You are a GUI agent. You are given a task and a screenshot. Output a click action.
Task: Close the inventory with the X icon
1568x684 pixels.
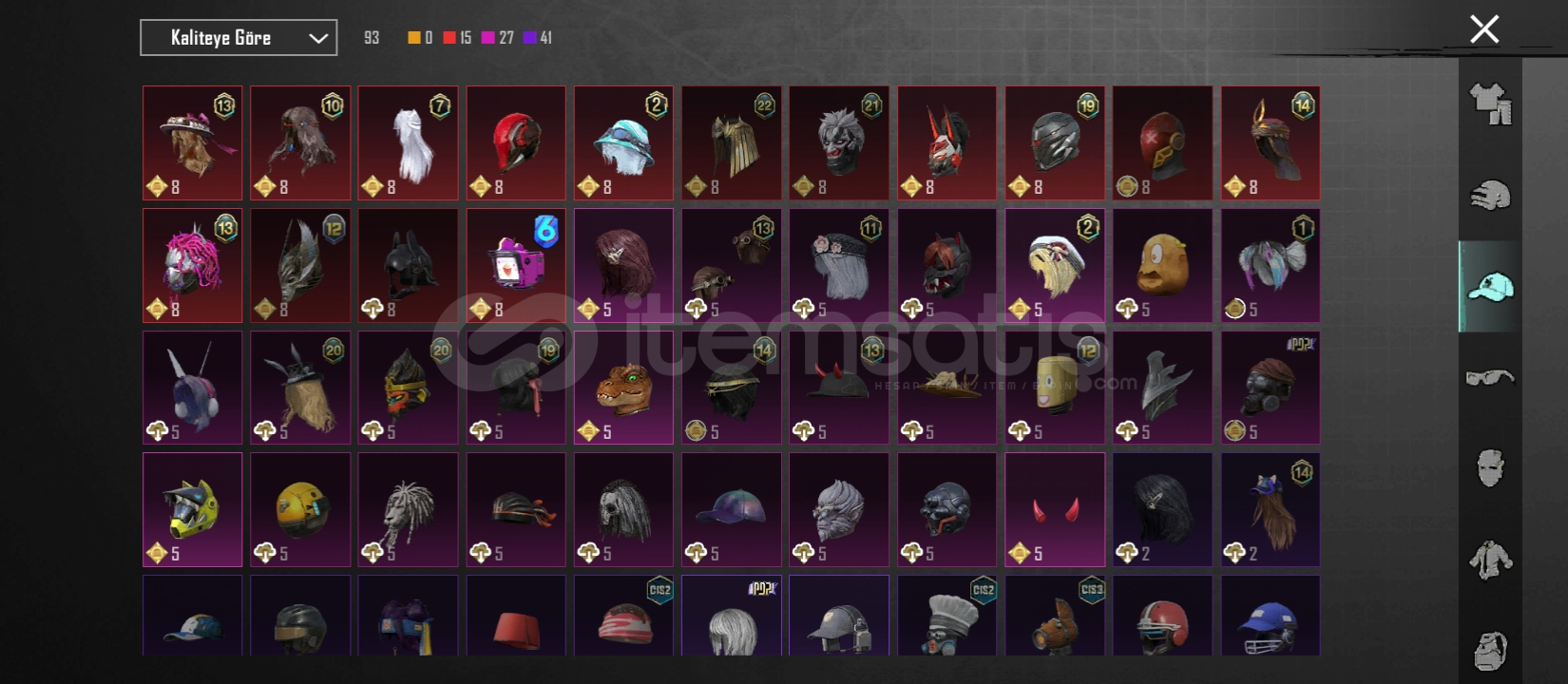[1484, 29]
